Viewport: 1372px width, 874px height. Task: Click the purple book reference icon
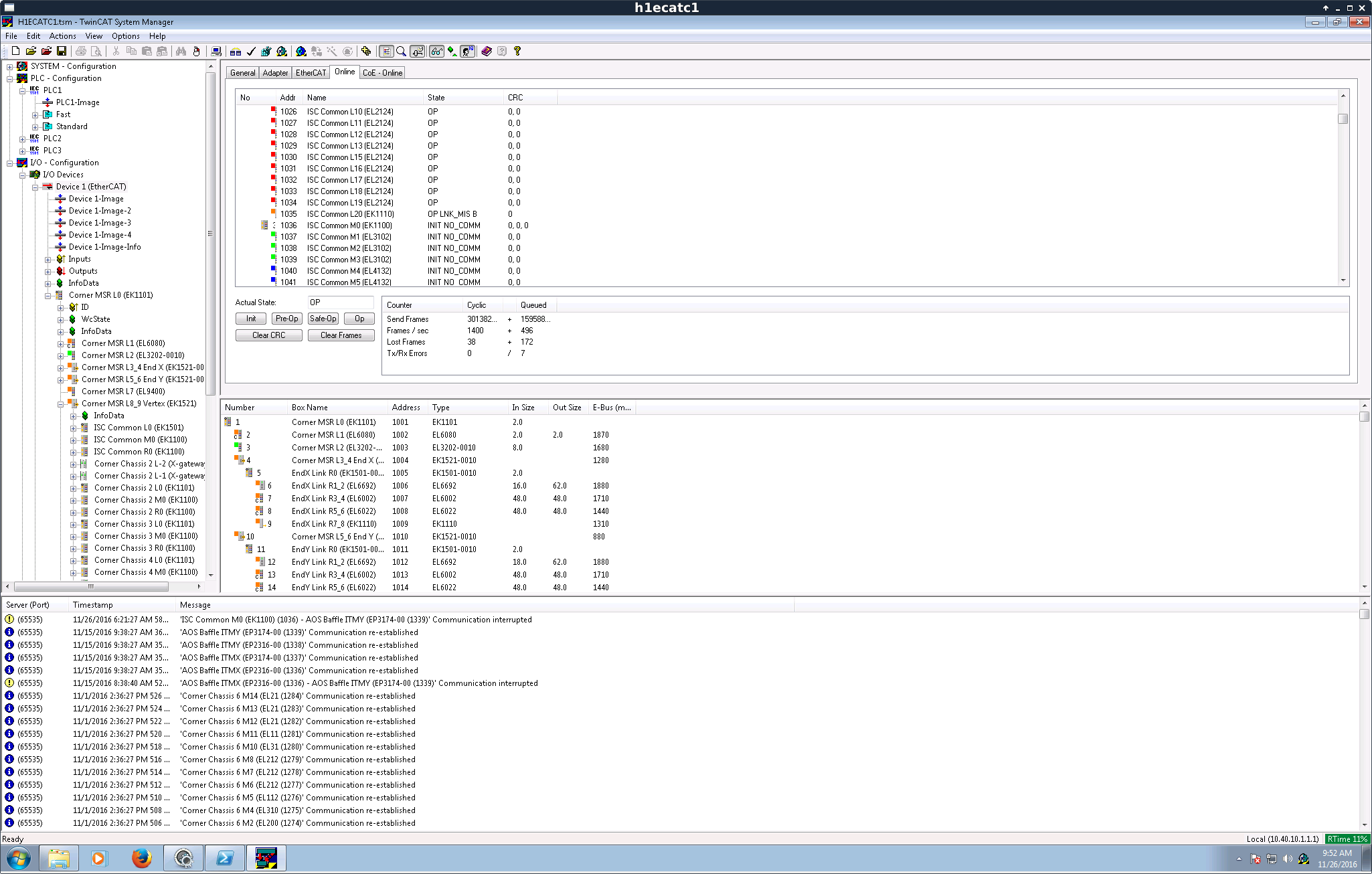487,51
